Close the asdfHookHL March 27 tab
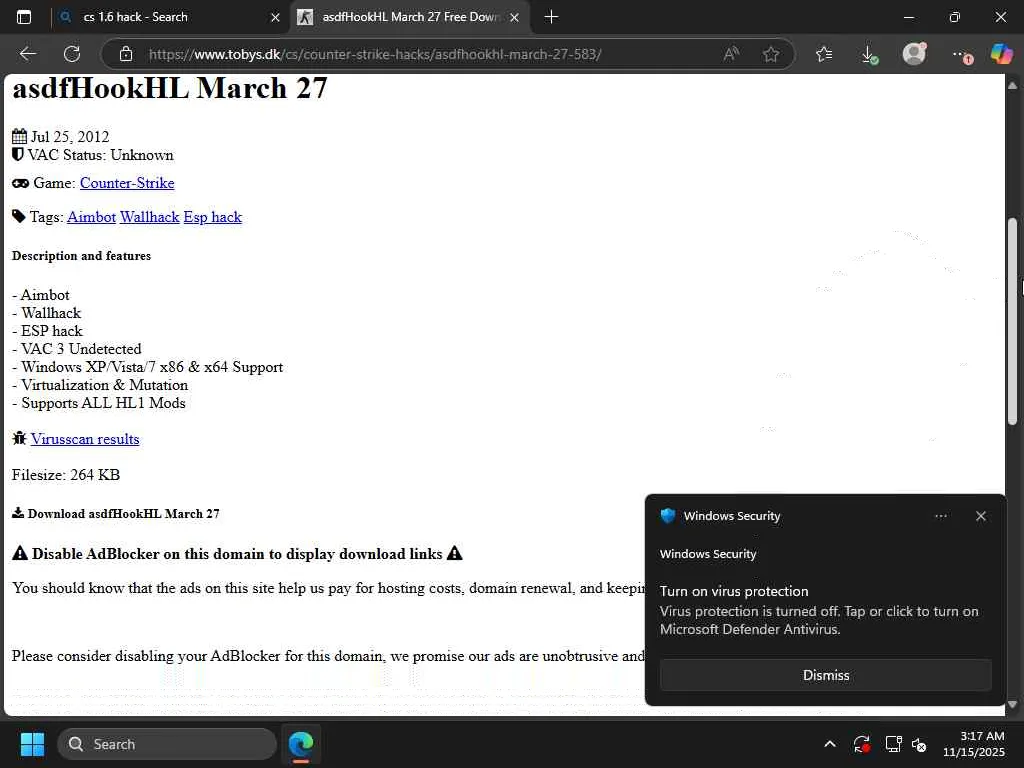Image resolution: width=1024 pixels, height=768 pixels. point(515,18)
